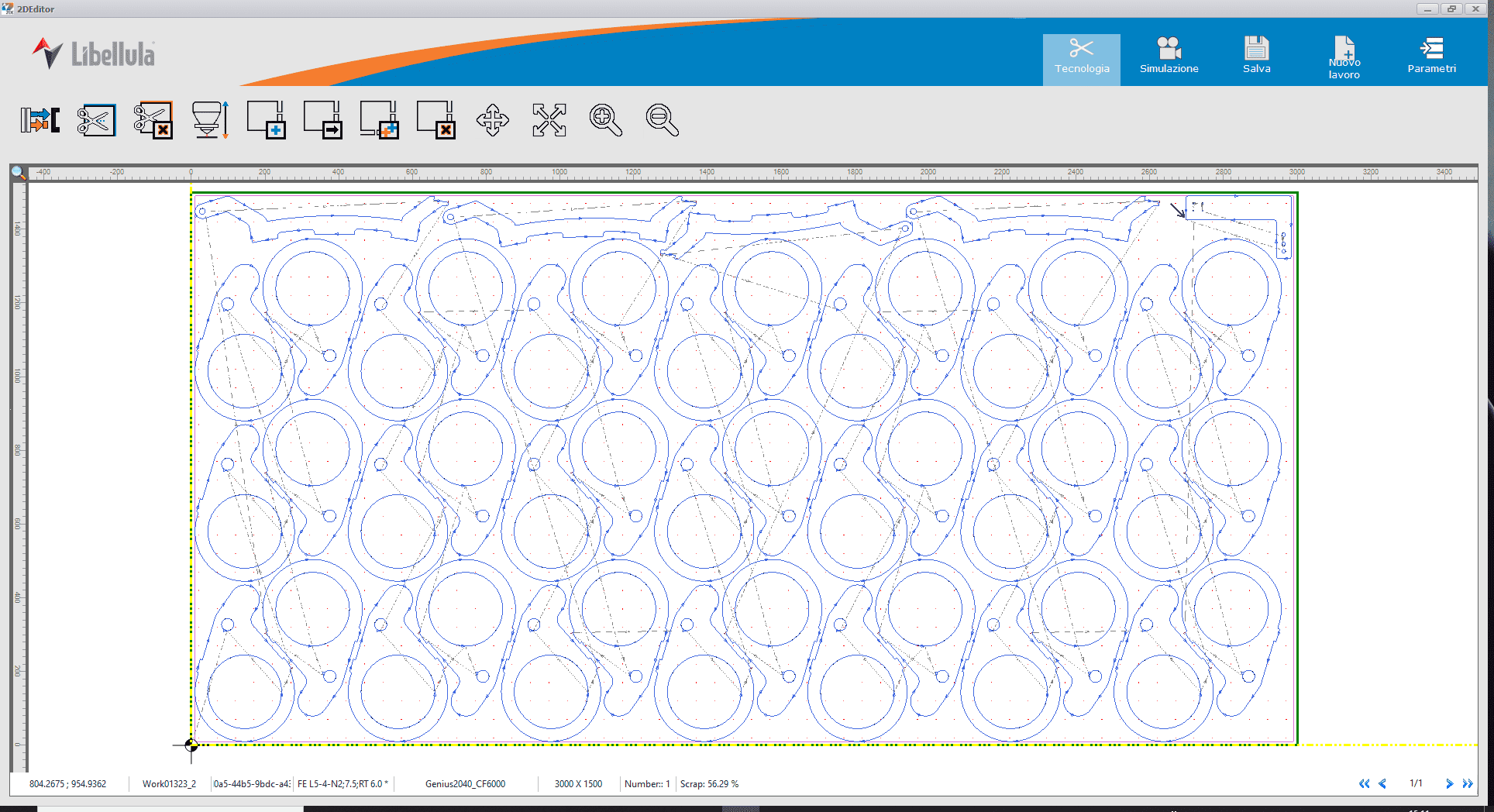Image resolution: width=1494 pixels, height=812 pixels.
Task: Click the add lead-in plus icon
Action: coord(267,120)
